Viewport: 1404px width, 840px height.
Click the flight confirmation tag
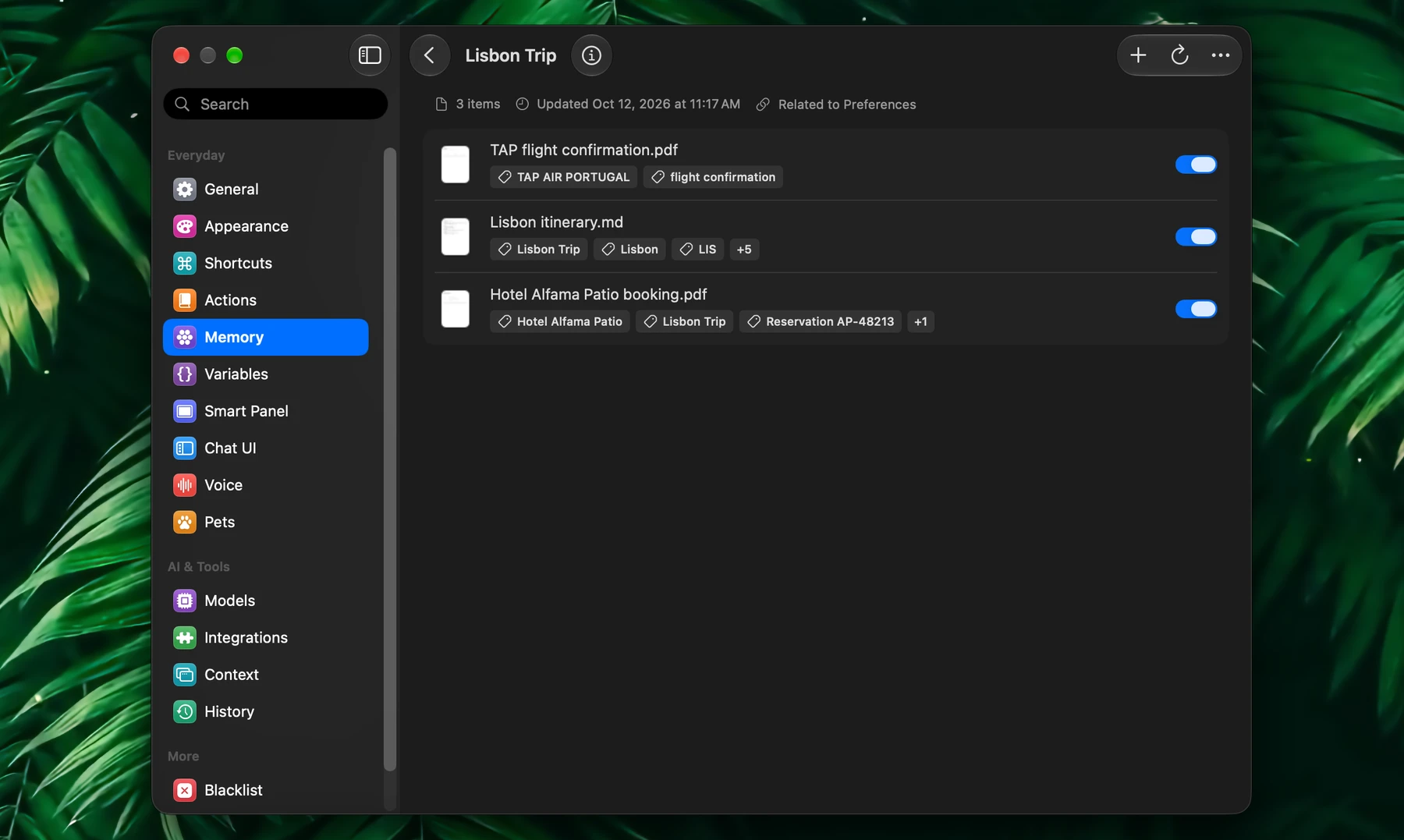pos(713,177)
